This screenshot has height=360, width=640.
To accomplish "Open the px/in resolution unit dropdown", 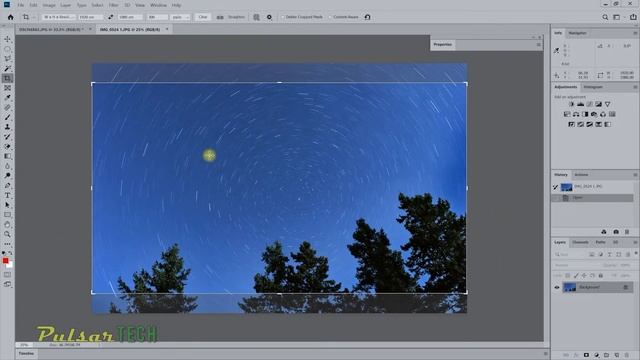I will pyautogui.click(x=180, y=17).
